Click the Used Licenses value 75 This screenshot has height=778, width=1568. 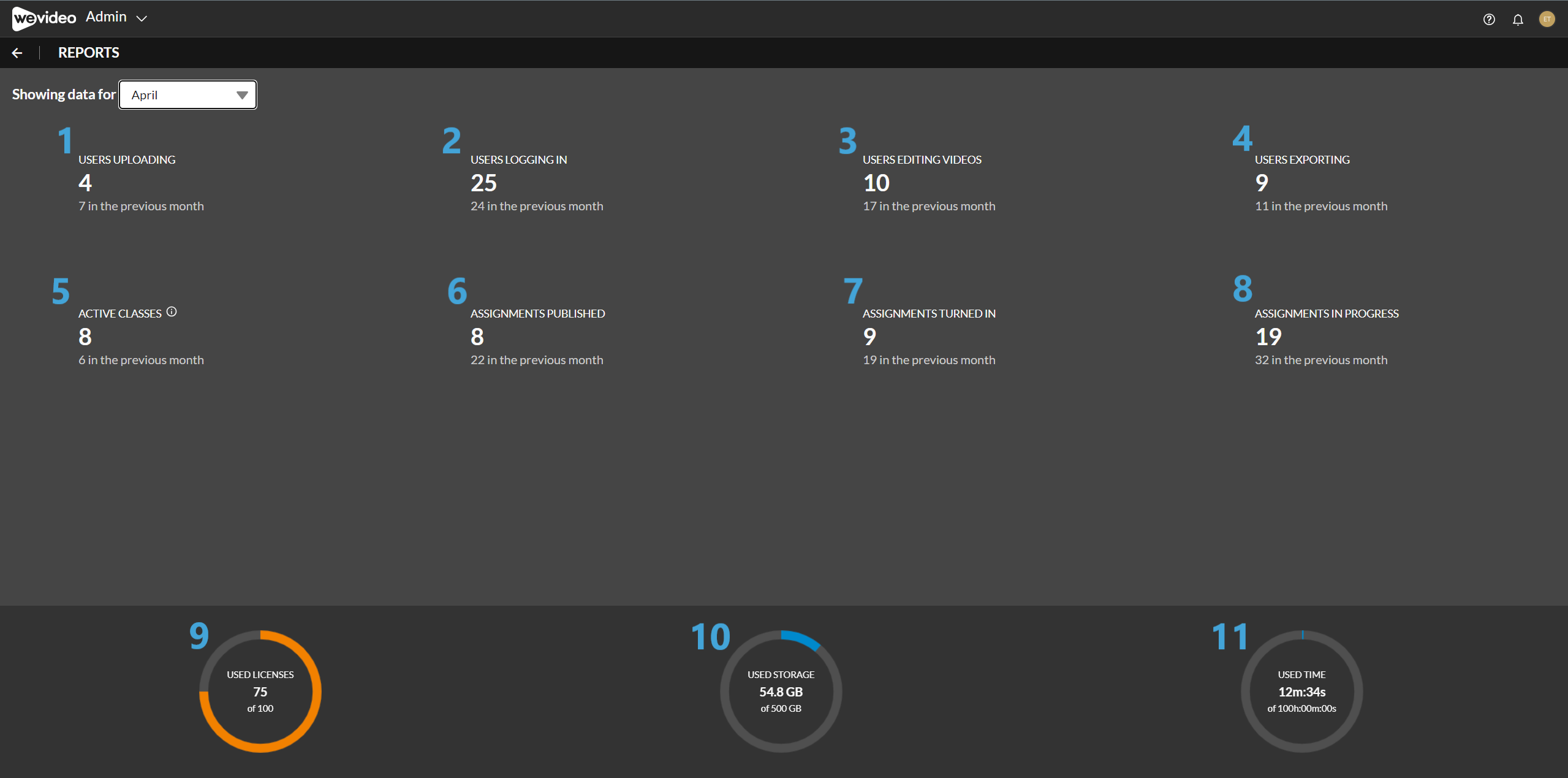pyautogui.click(x=260, y=692)
